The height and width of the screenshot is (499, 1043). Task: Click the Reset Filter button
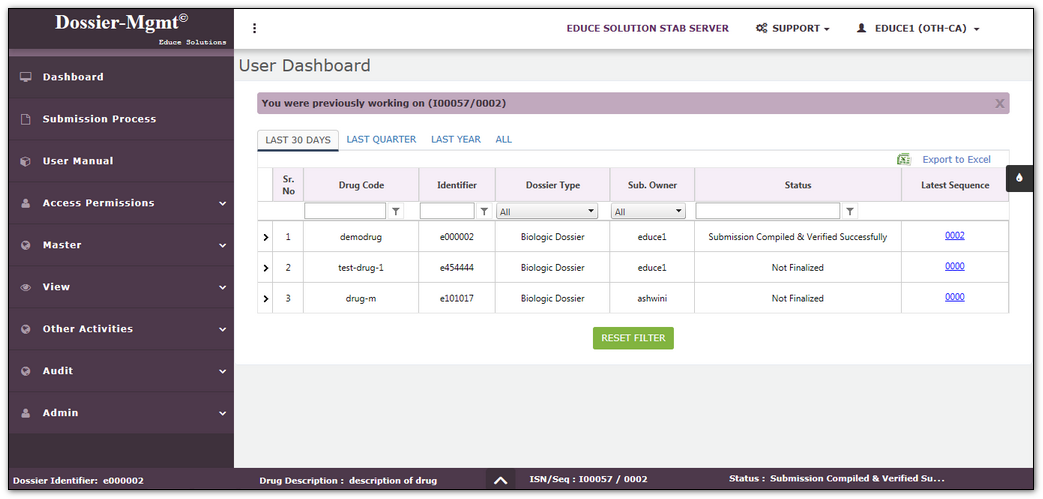pos(633,338)
